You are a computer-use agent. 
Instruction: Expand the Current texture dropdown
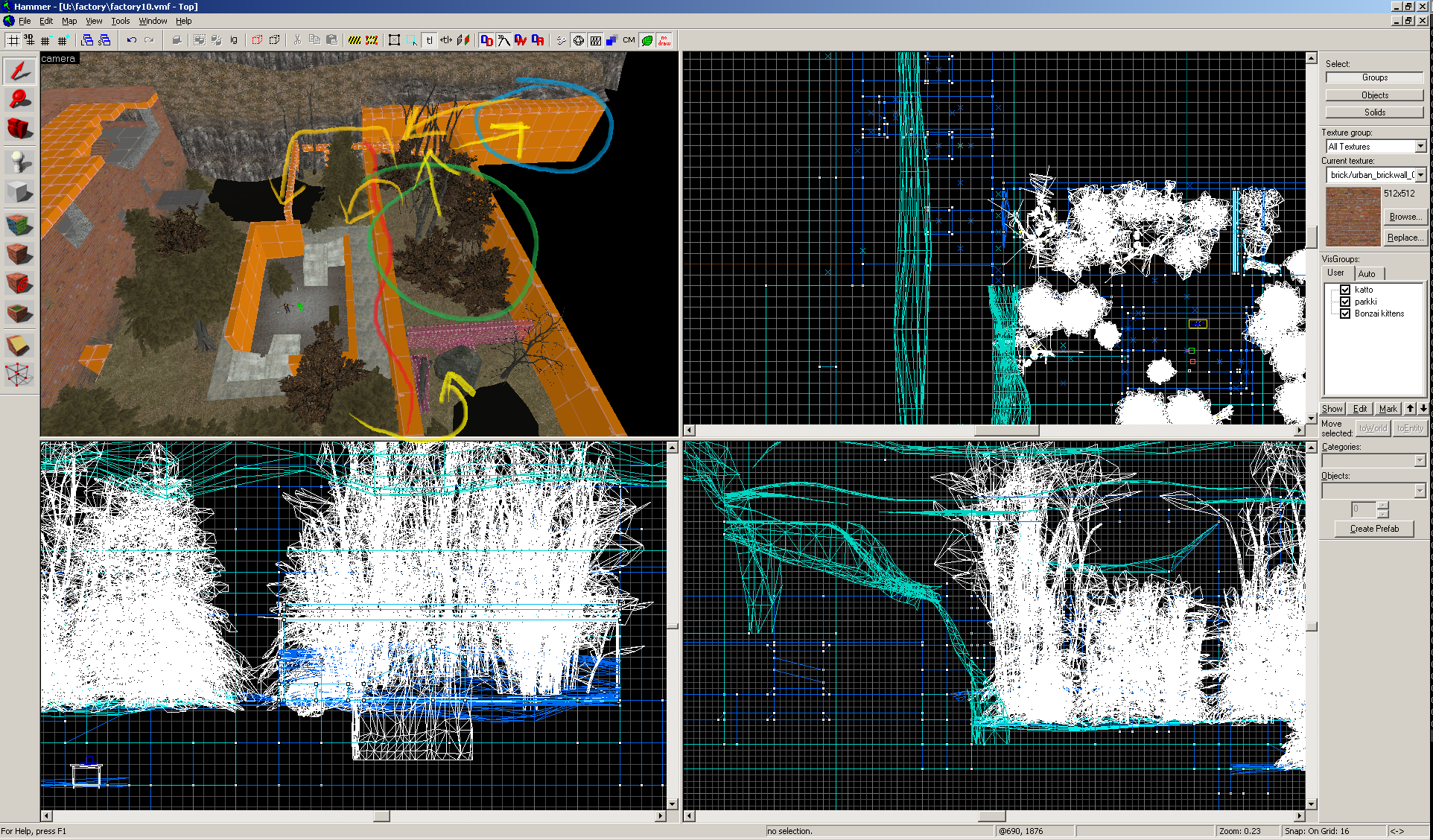[1420, 175]
